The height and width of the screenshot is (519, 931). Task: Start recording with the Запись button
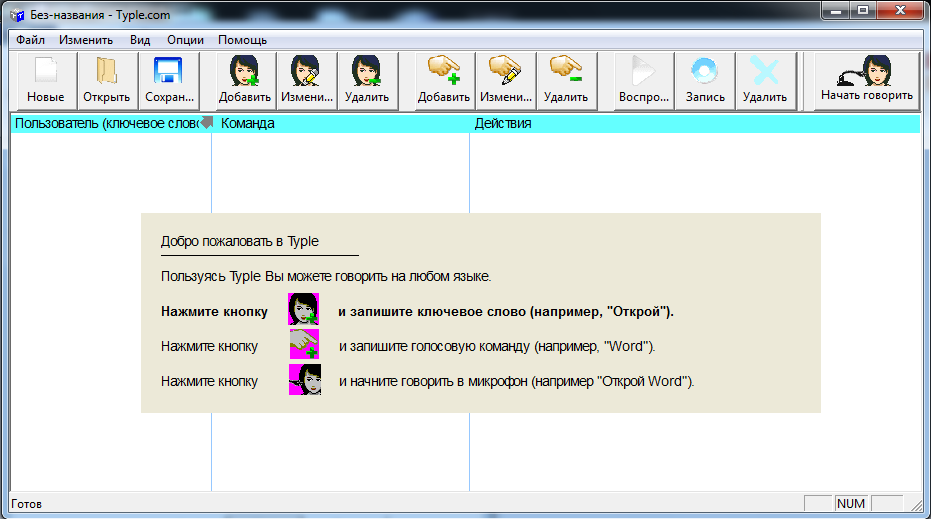[705, 80]
